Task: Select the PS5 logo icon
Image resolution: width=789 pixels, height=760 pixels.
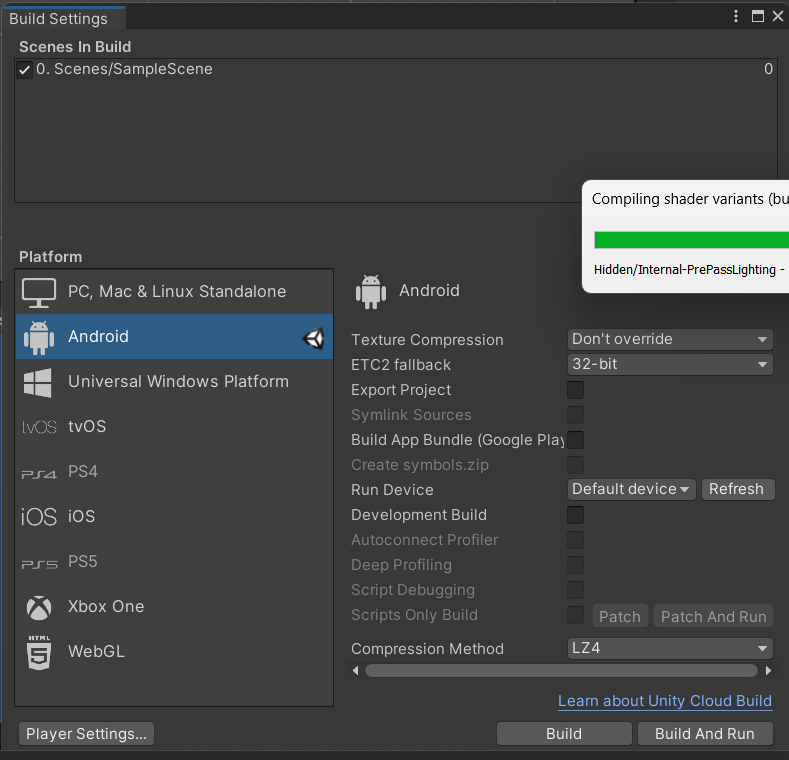Action: tap(39, 564)
